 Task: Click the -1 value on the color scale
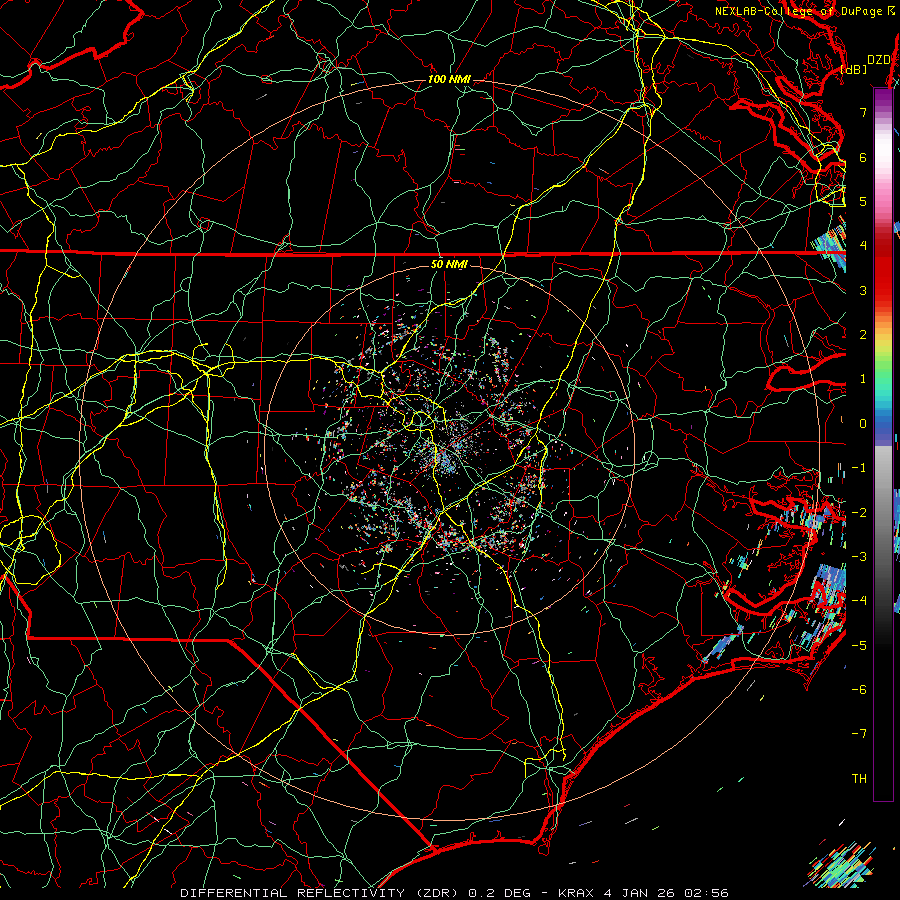pyautogui.click(x=859, y=468)
